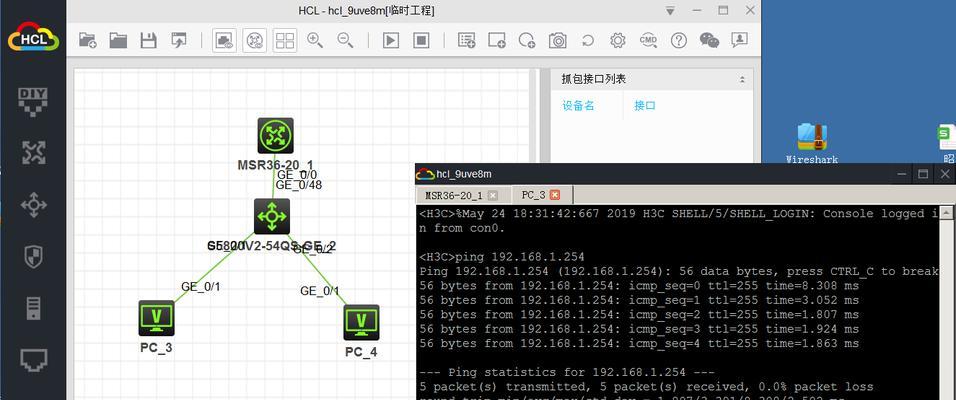Viewport: 956px width, 400px height.
Task: Click the 接口 column header
Action: (x=644, y=105)
